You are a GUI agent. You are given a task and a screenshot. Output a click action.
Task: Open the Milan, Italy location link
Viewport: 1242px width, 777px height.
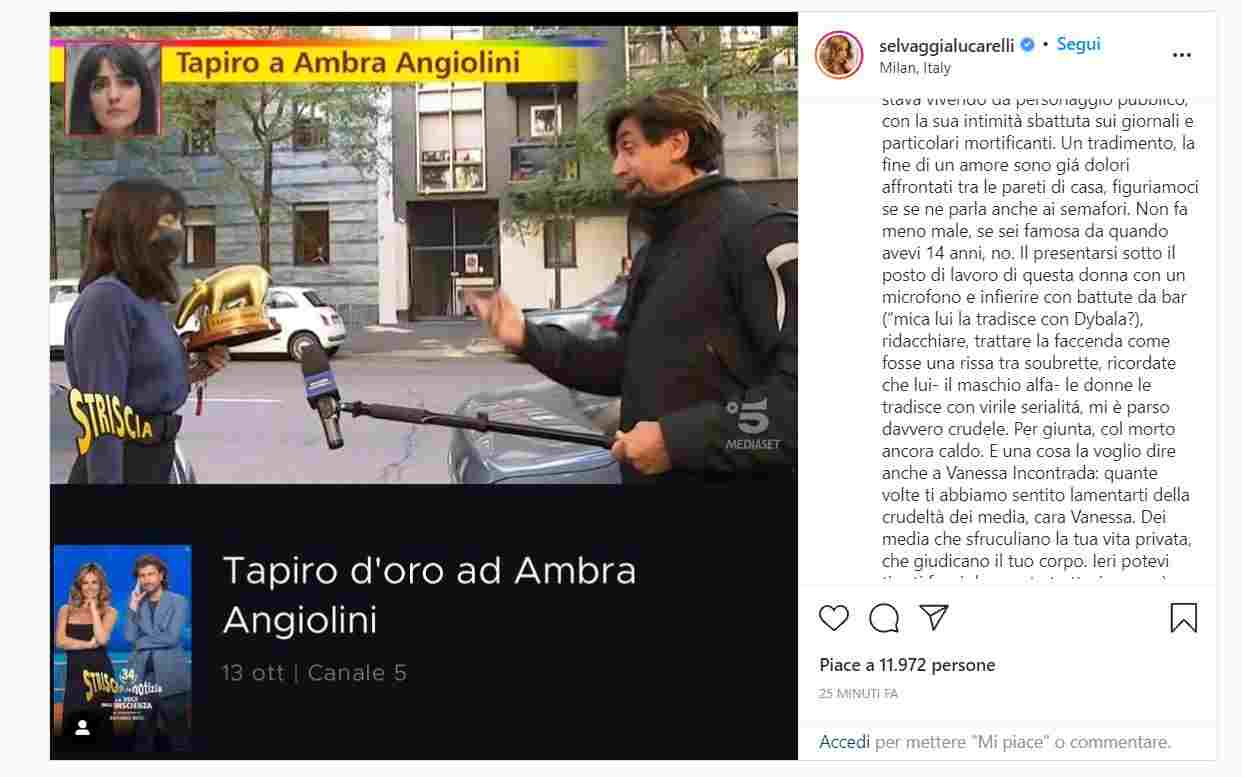(x=915, y=68)
